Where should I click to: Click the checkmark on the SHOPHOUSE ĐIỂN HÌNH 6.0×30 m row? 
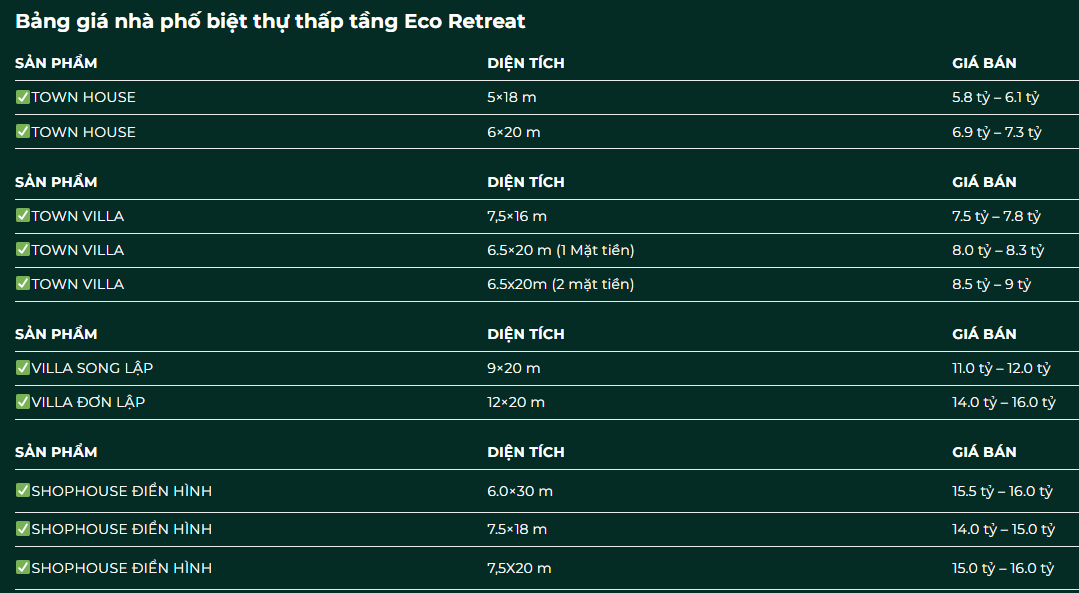click(23, 491)
